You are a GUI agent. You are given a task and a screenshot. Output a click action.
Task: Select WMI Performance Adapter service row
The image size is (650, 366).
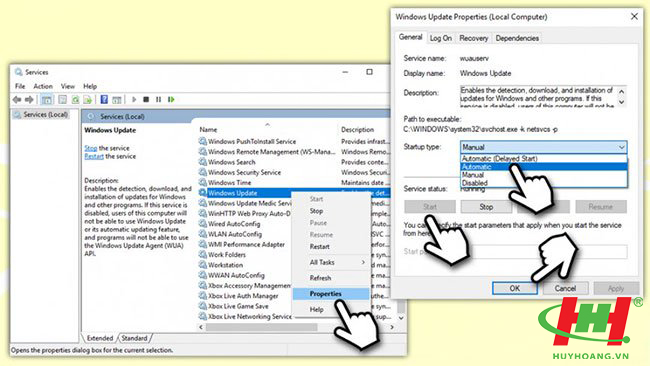pos(245,245)
